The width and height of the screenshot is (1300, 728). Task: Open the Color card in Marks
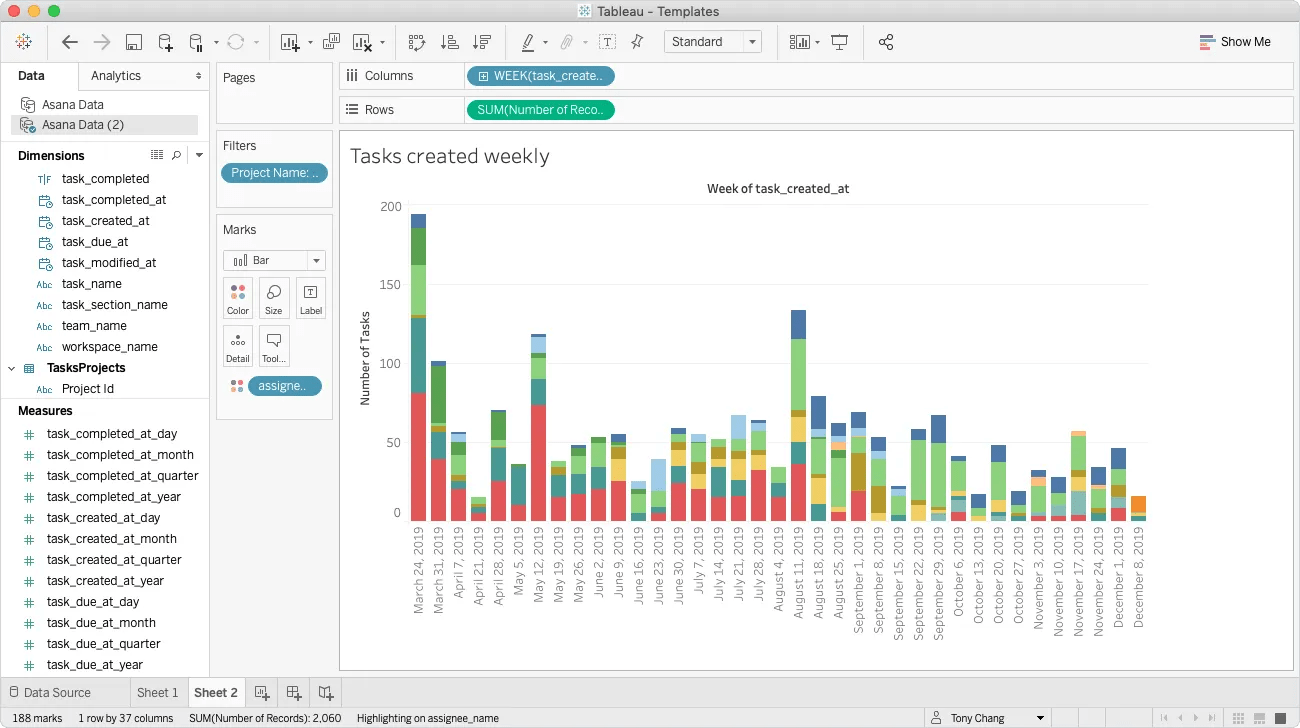click(x=237, y=297)
